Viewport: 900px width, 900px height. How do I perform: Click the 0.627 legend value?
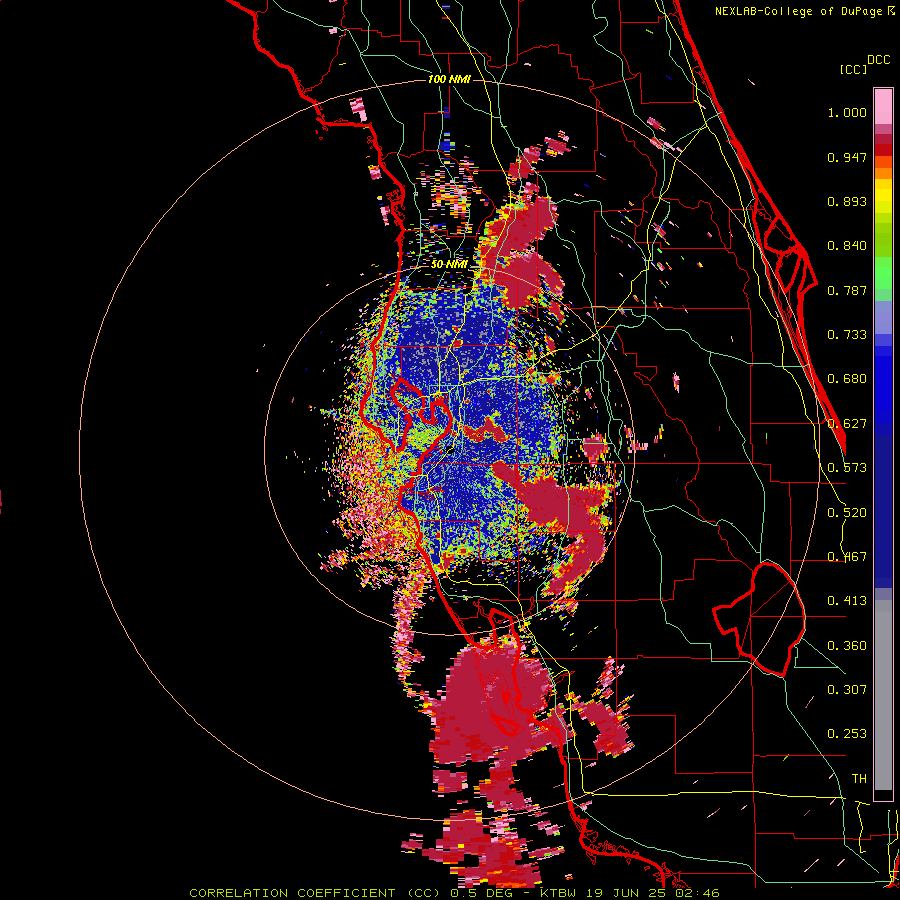coord(847,424)
